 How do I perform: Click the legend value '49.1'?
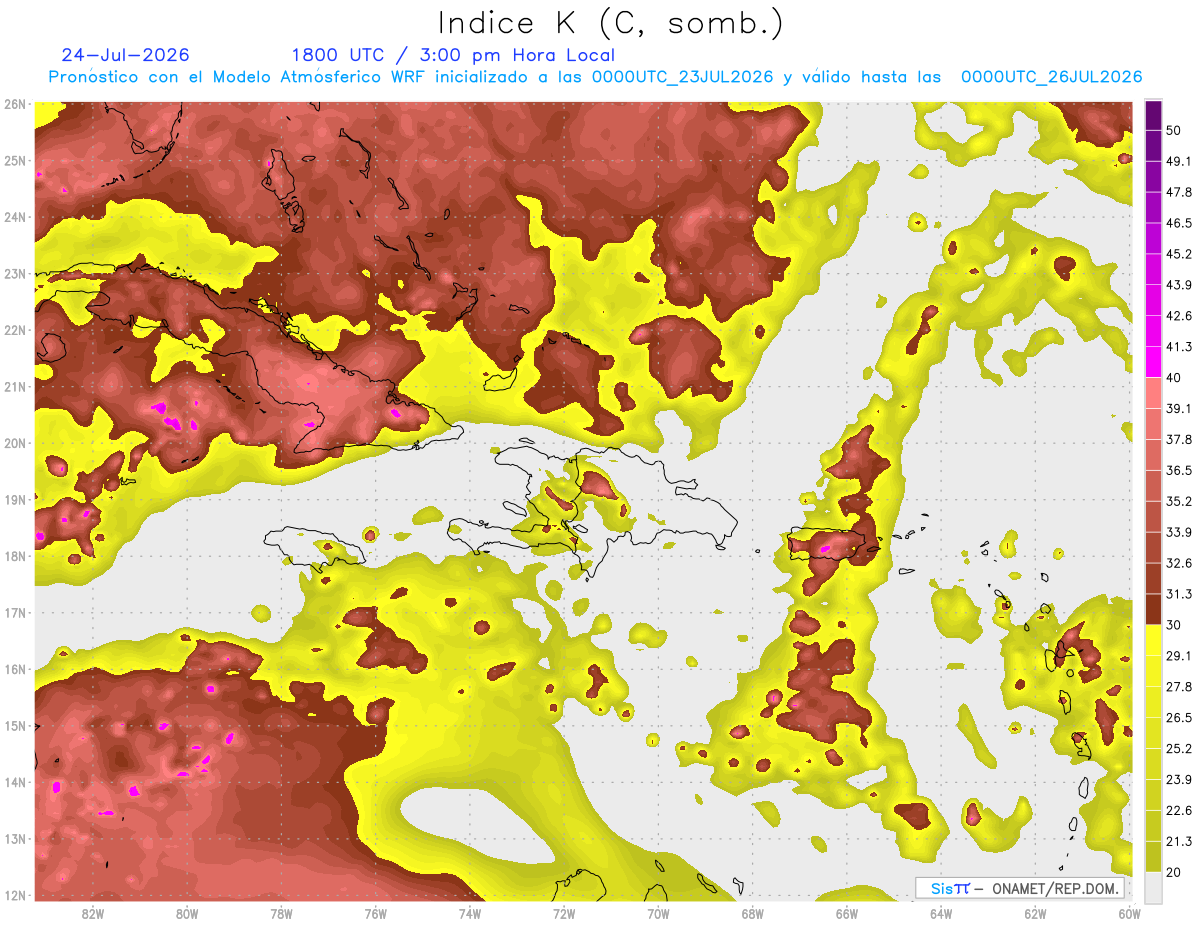(1179, 161)
